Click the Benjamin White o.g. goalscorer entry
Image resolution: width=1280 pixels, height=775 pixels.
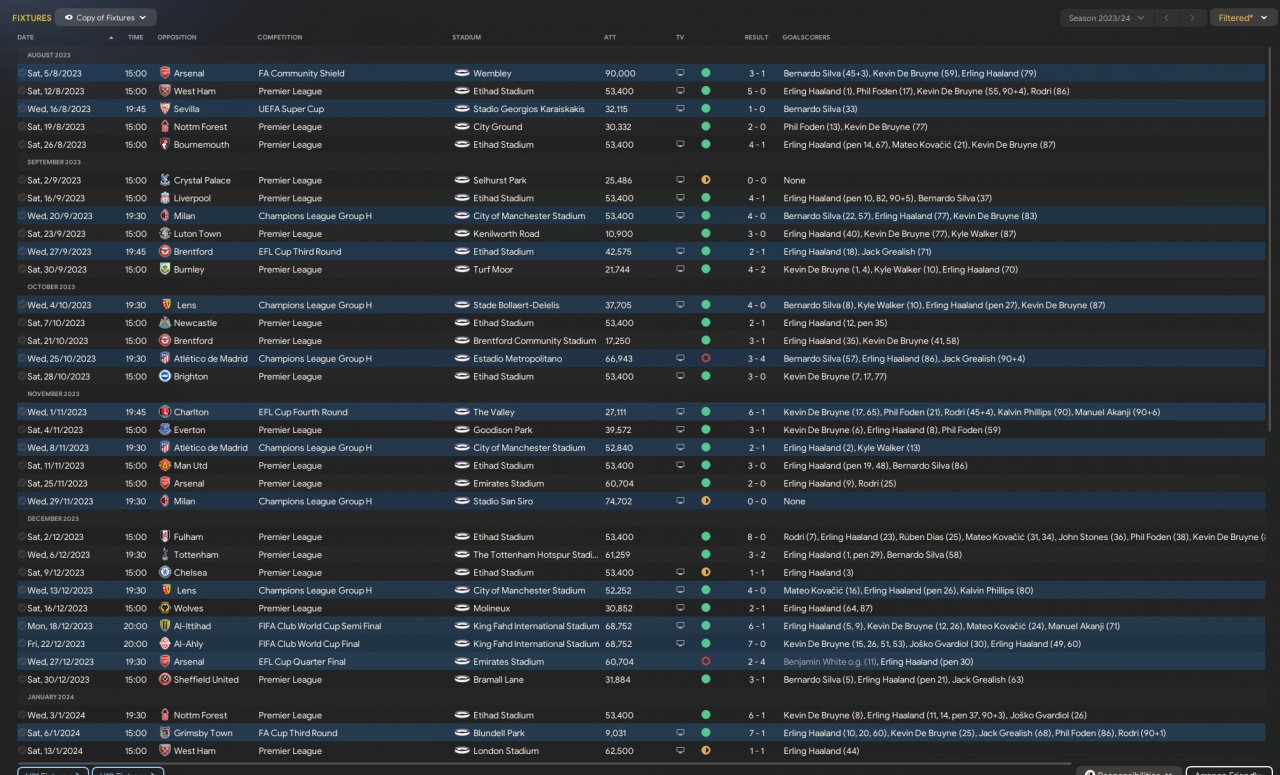(828, 662)
